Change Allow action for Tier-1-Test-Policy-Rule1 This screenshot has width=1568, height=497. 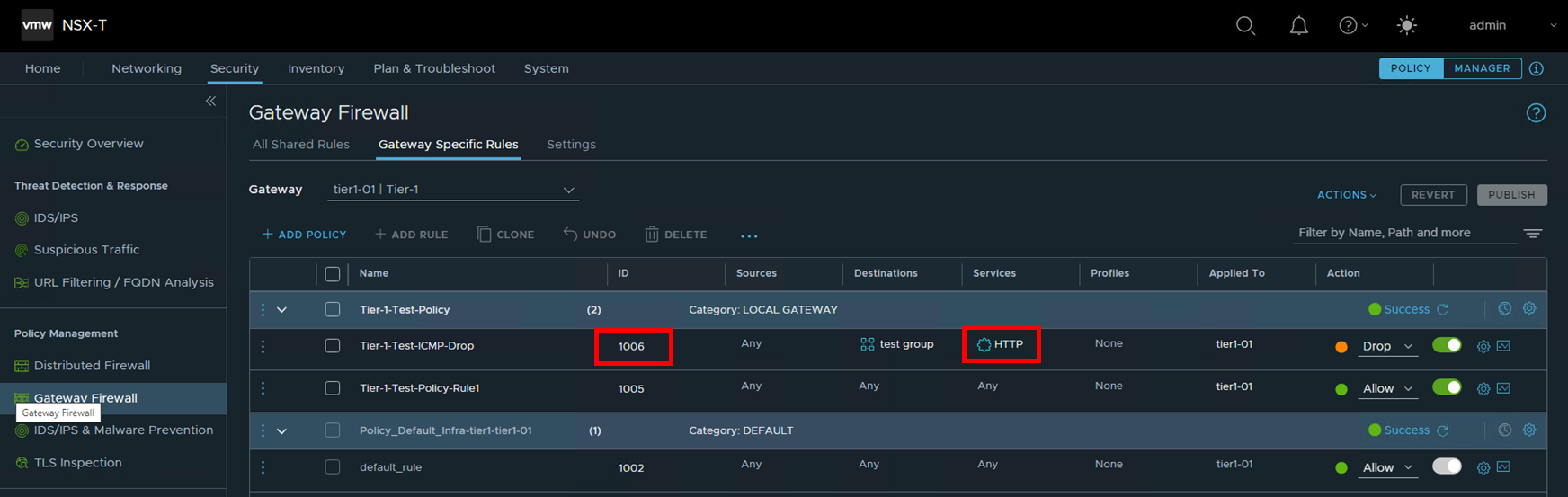click(x=1388, y=389)
